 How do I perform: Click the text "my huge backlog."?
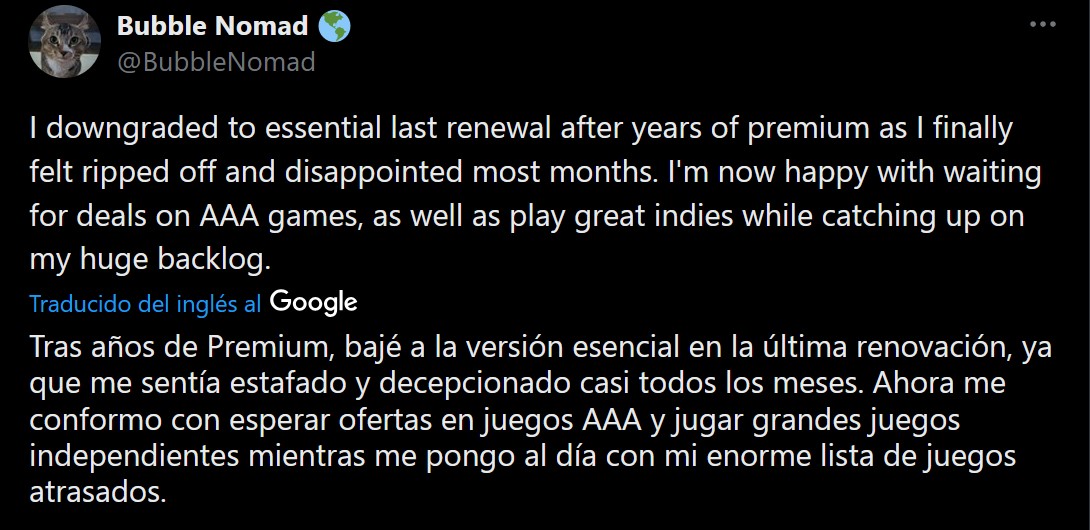(x=149, y=260)
